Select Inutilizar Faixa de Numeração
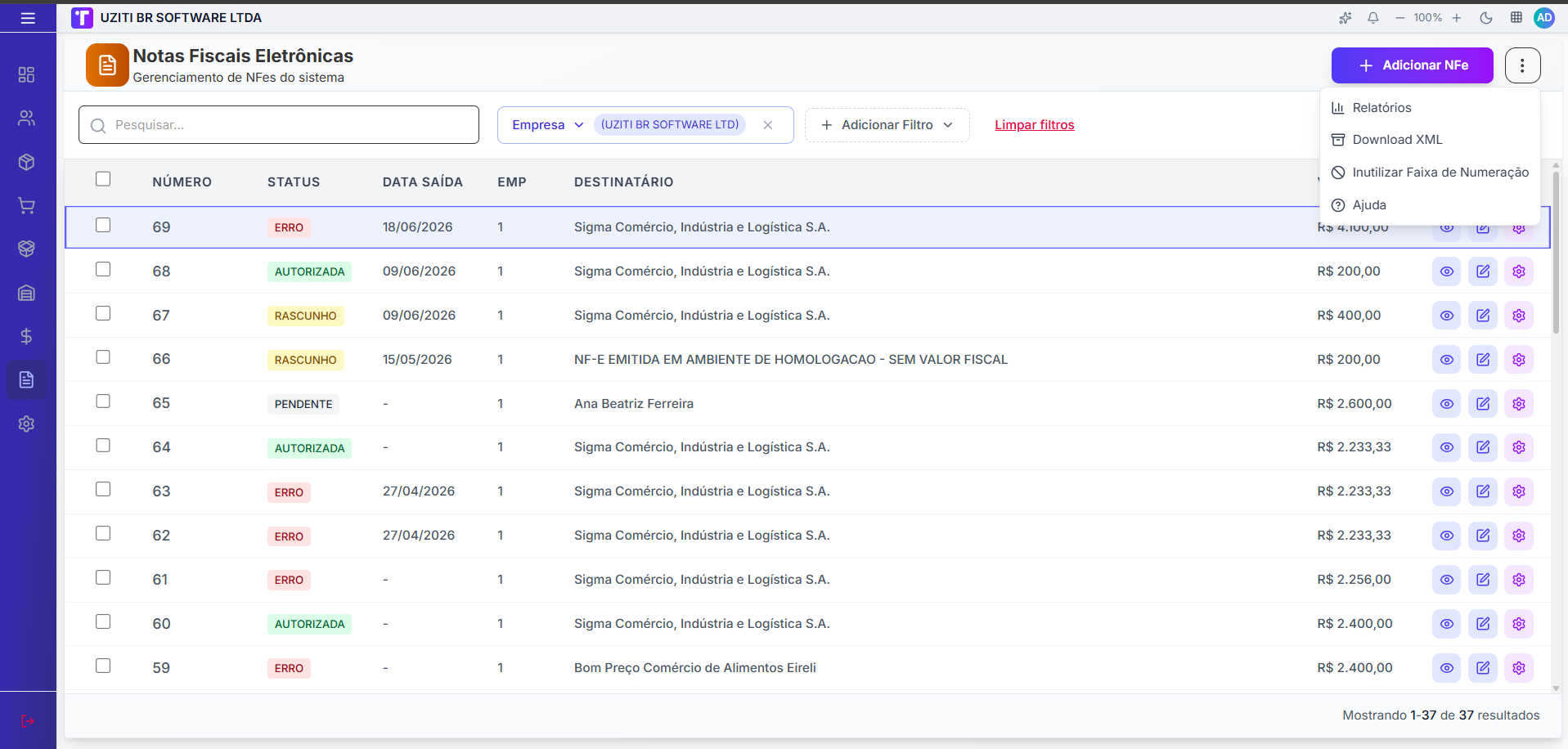The width and height of the screenshot is (1568, 749). click(1430, 173)
